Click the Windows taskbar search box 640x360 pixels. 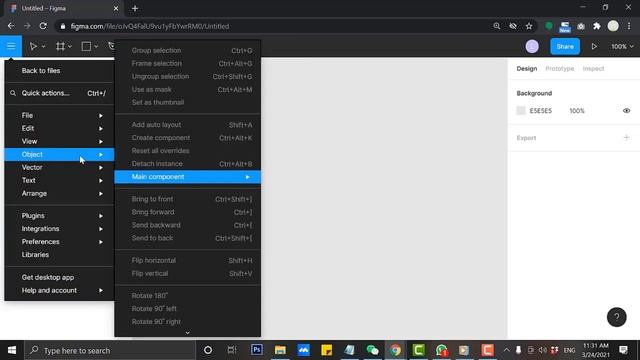click(110, 350)
